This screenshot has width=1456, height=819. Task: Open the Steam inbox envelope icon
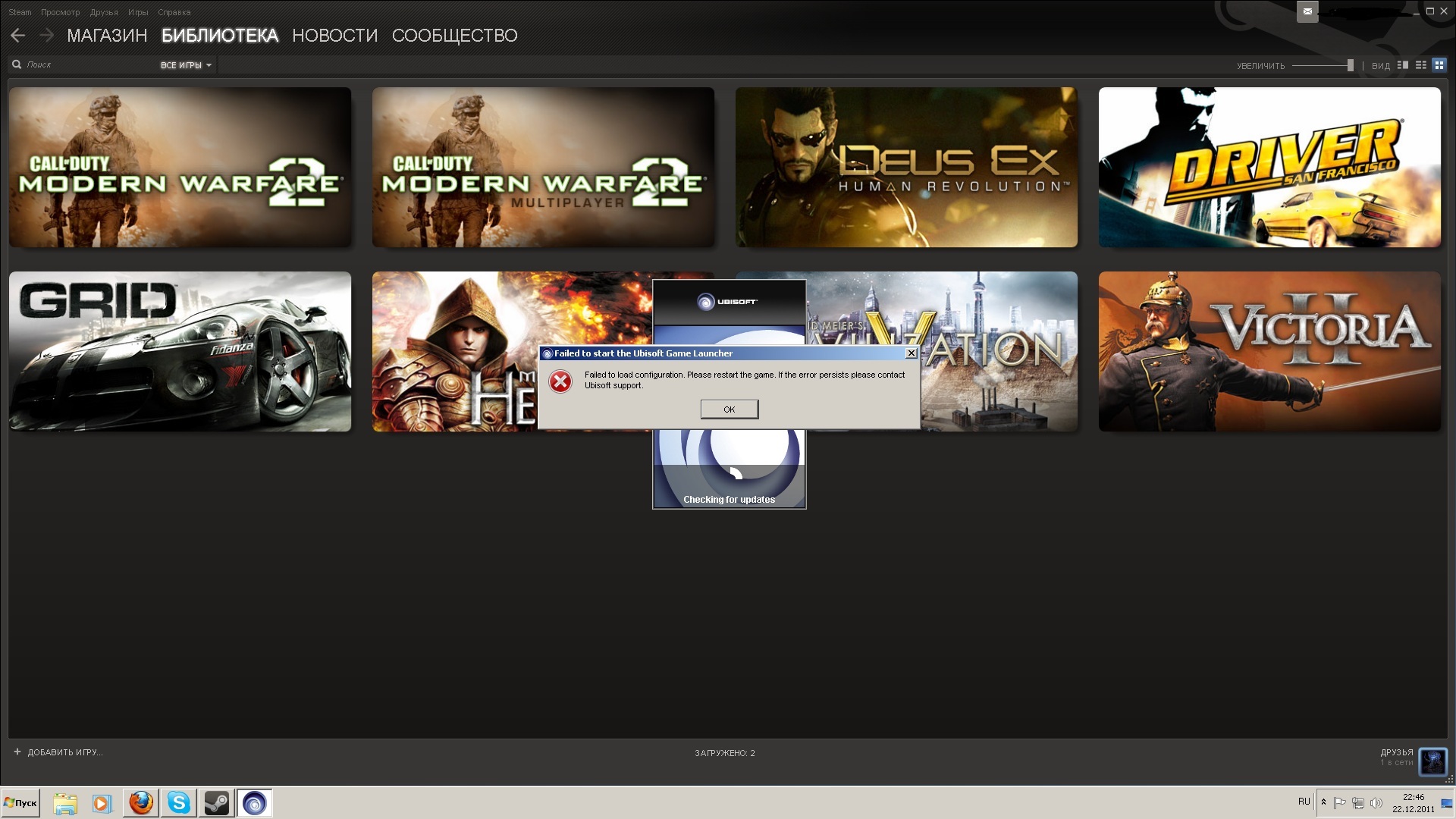point(1307,11)
